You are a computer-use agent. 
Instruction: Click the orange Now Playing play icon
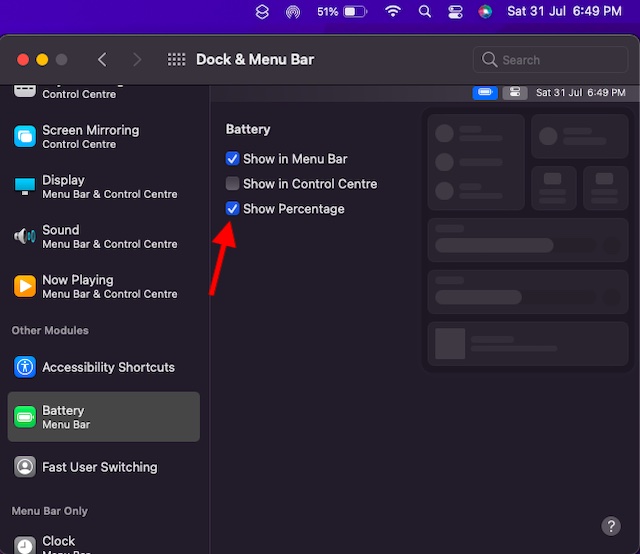coord(25,286)
